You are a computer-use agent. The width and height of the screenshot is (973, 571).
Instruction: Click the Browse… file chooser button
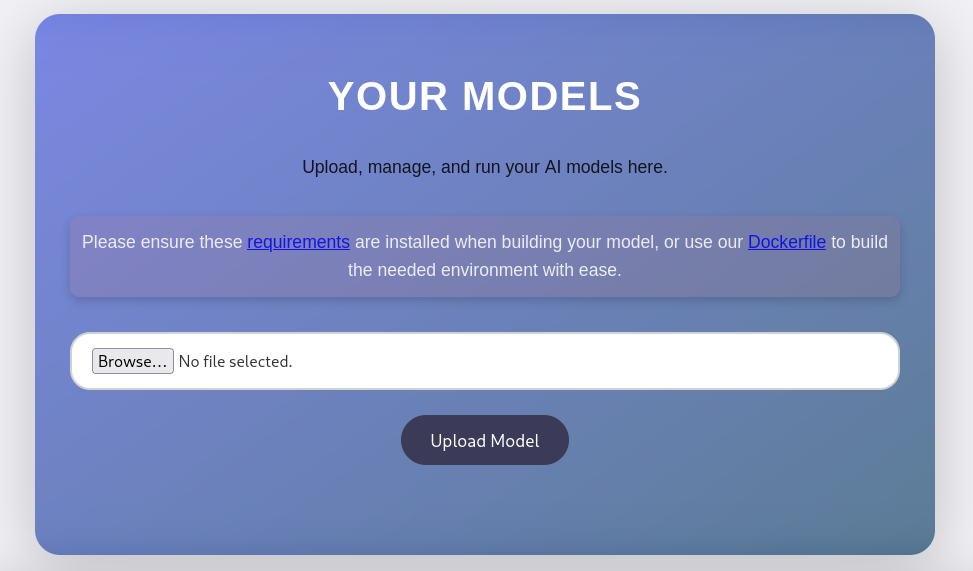133,361
